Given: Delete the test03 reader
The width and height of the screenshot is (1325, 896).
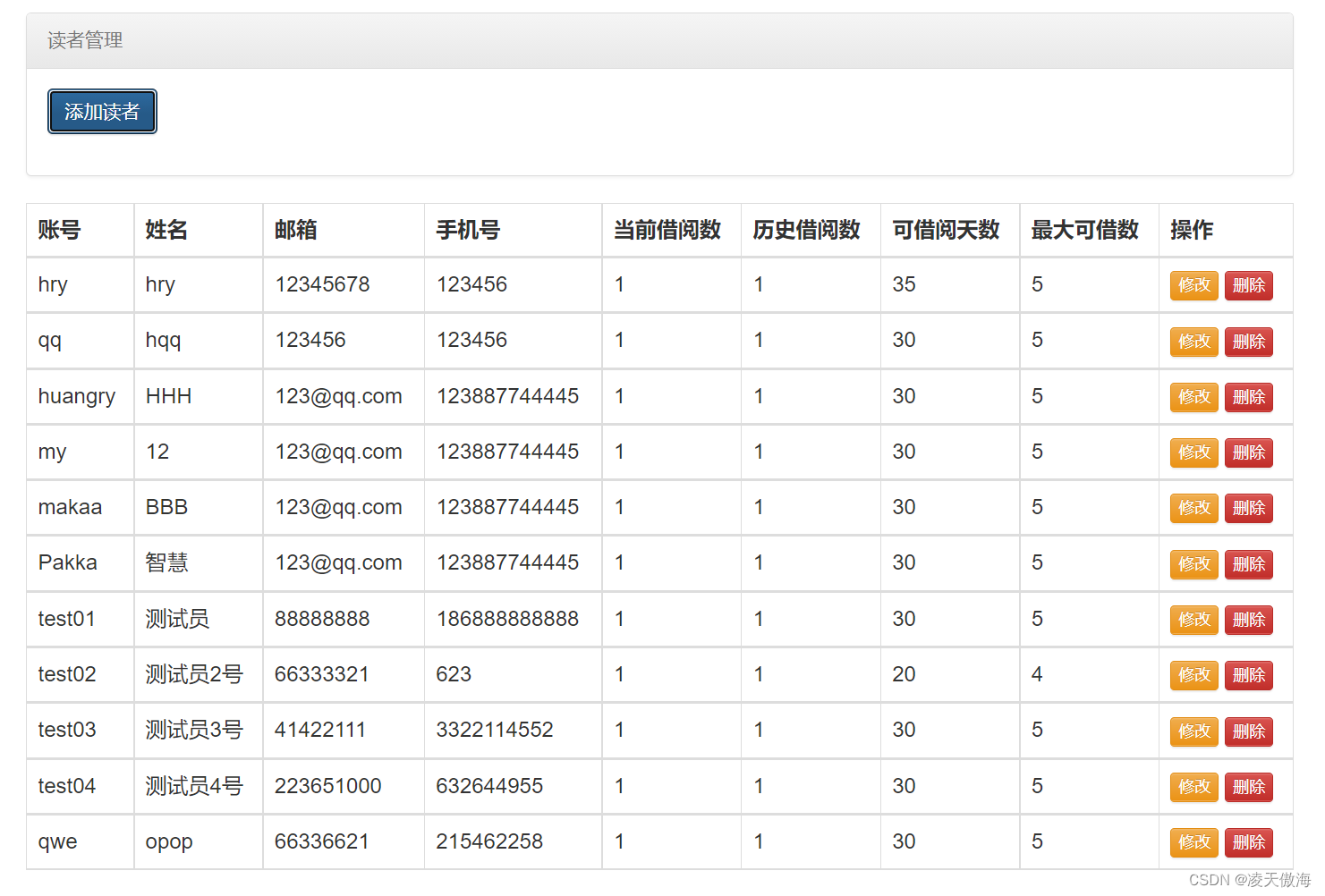Looking at the screenshot, I should (1249, 731).
